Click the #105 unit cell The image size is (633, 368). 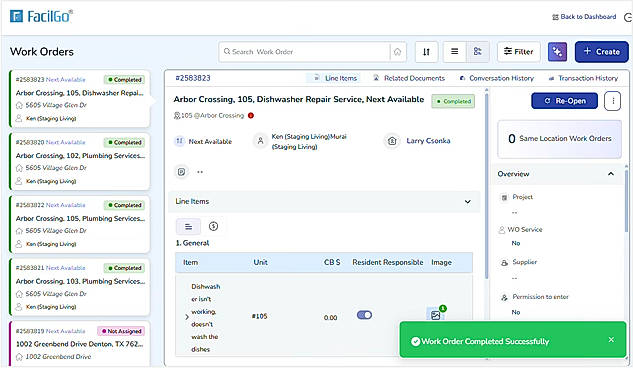(x=260, y=316)
